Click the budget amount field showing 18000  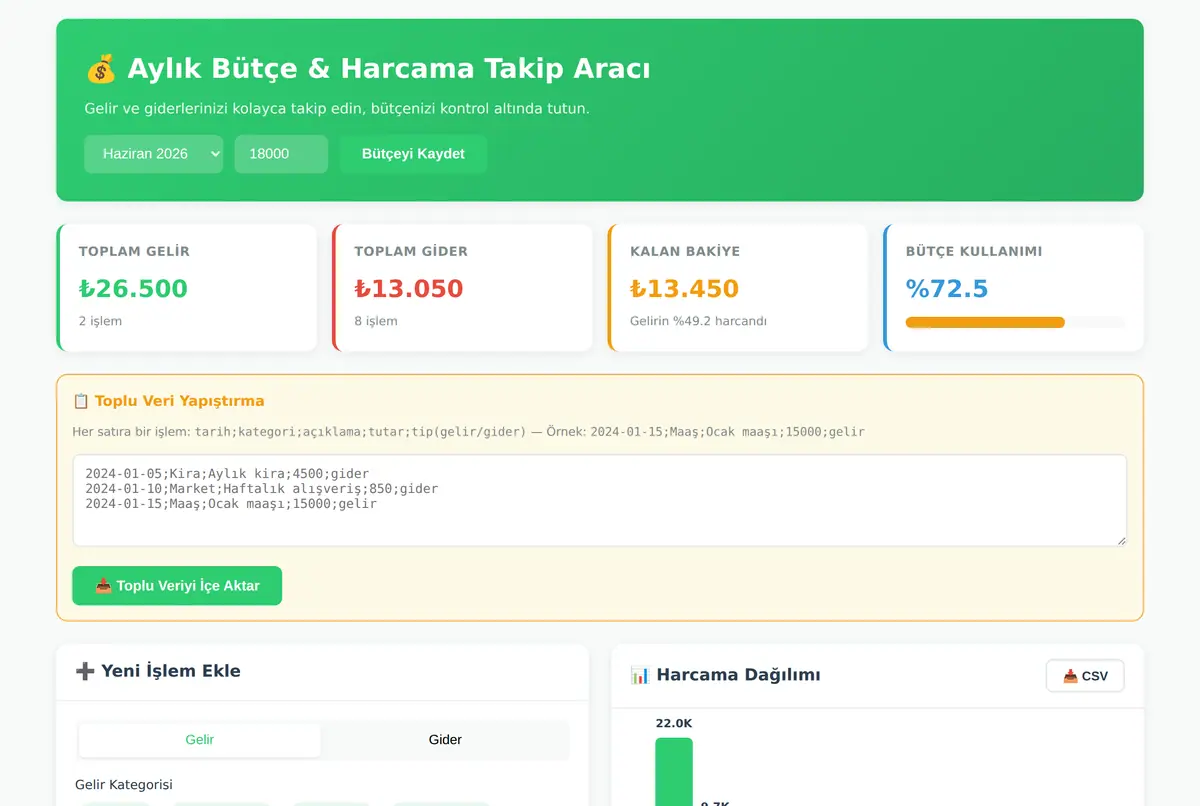[281, 154]
